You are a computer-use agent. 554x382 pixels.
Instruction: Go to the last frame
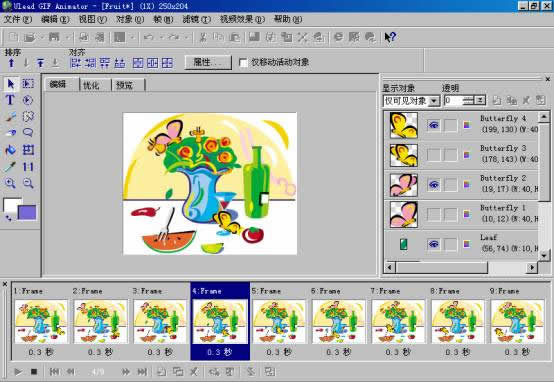[142, 372]
